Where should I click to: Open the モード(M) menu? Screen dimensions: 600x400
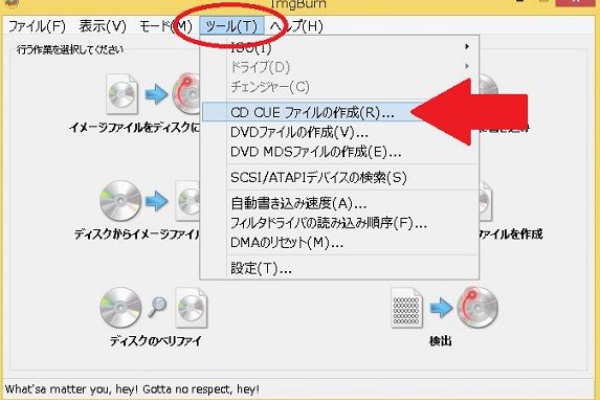click(x=165, y=26)
